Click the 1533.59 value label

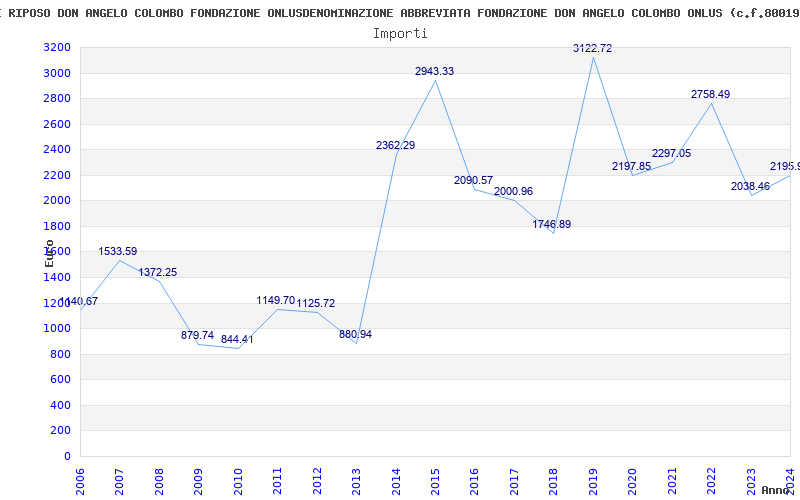[118, 252]
